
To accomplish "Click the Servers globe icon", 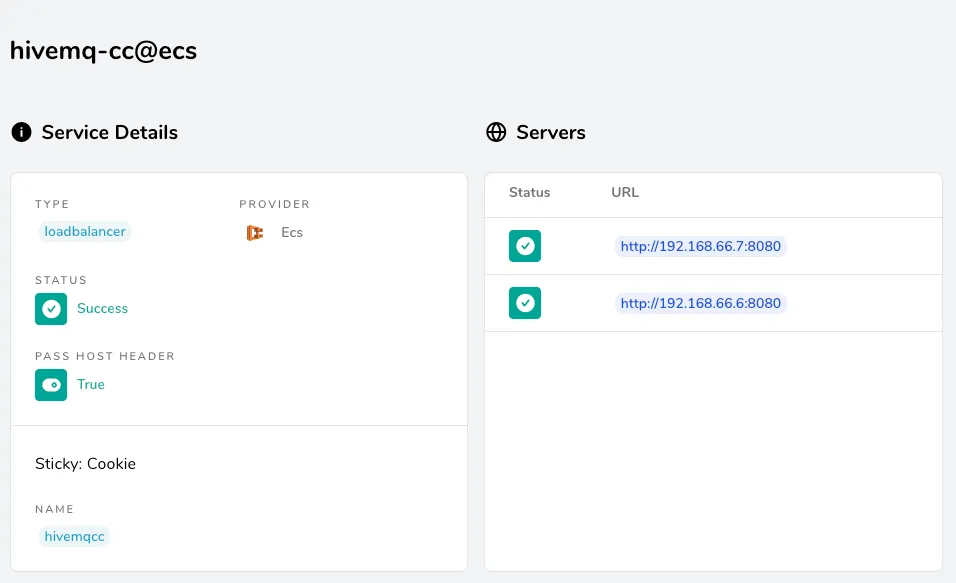I will (x=496, y=132).
